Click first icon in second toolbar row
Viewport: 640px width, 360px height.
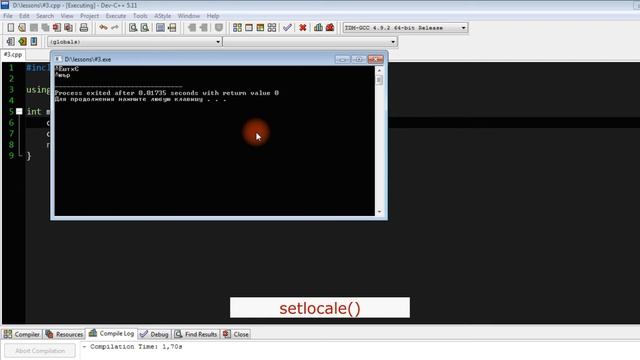click(11, 41)
